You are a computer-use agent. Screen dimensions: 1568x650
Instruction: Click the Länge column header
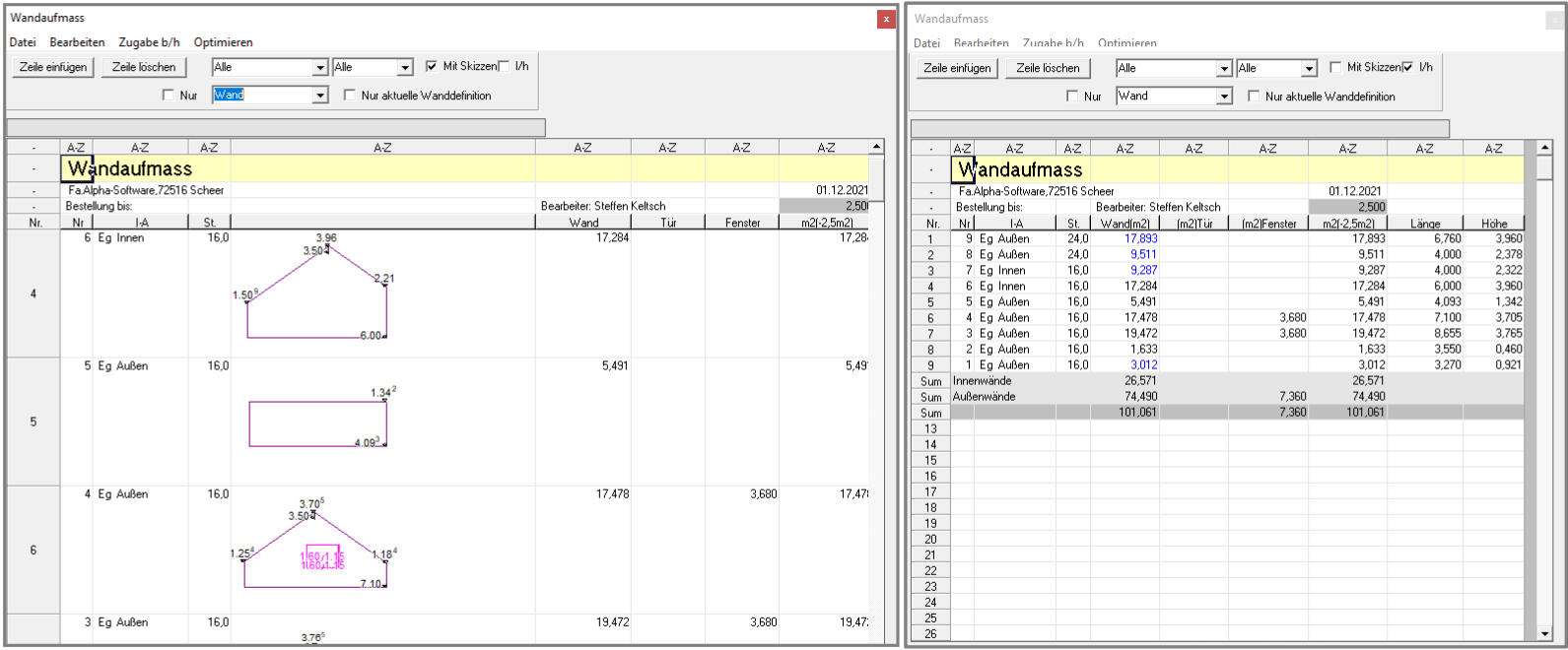(1424, 224)
